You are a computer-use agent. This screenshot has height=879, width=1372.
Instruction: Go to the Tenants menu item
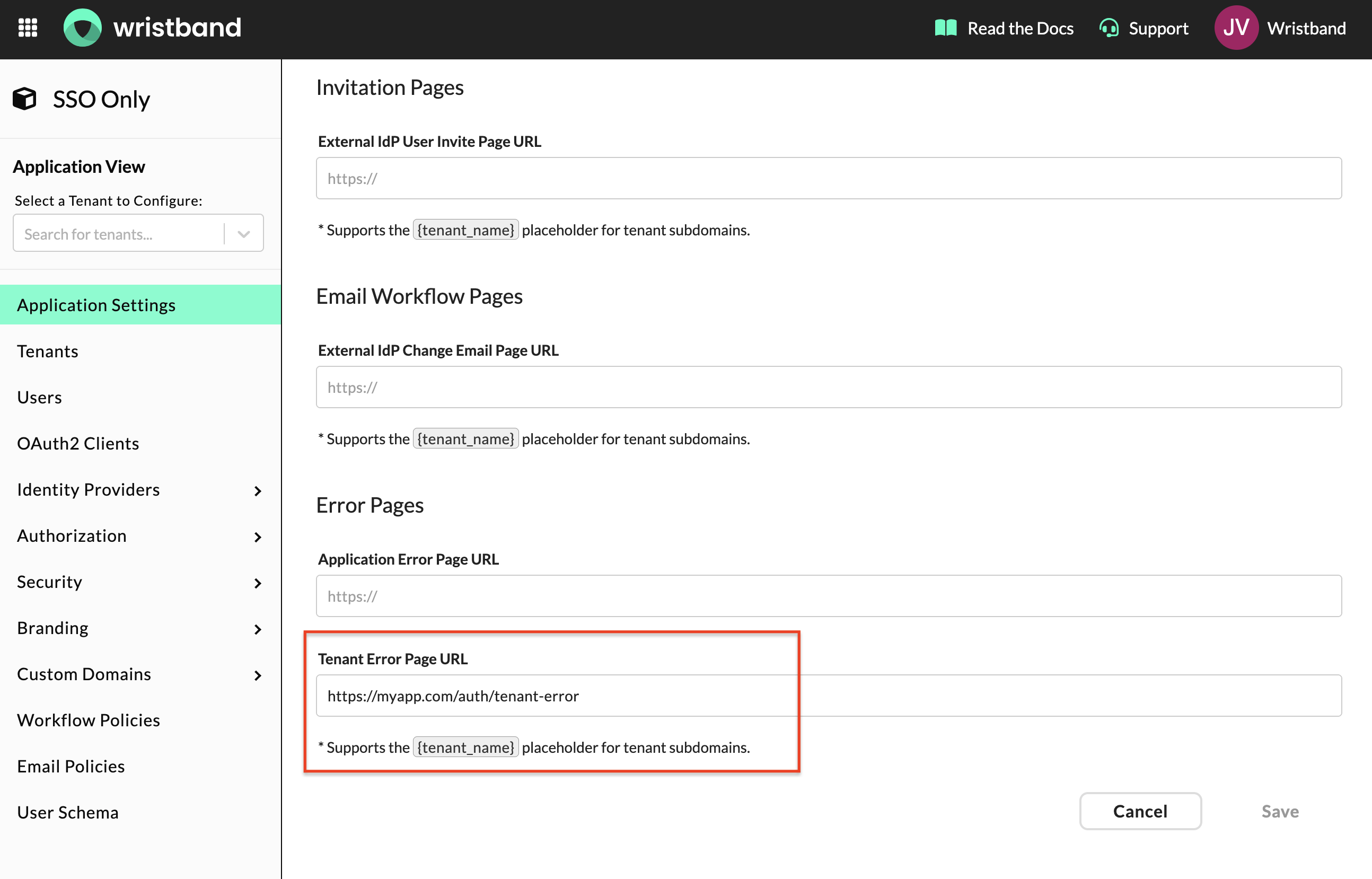click(x=48, y=351)
